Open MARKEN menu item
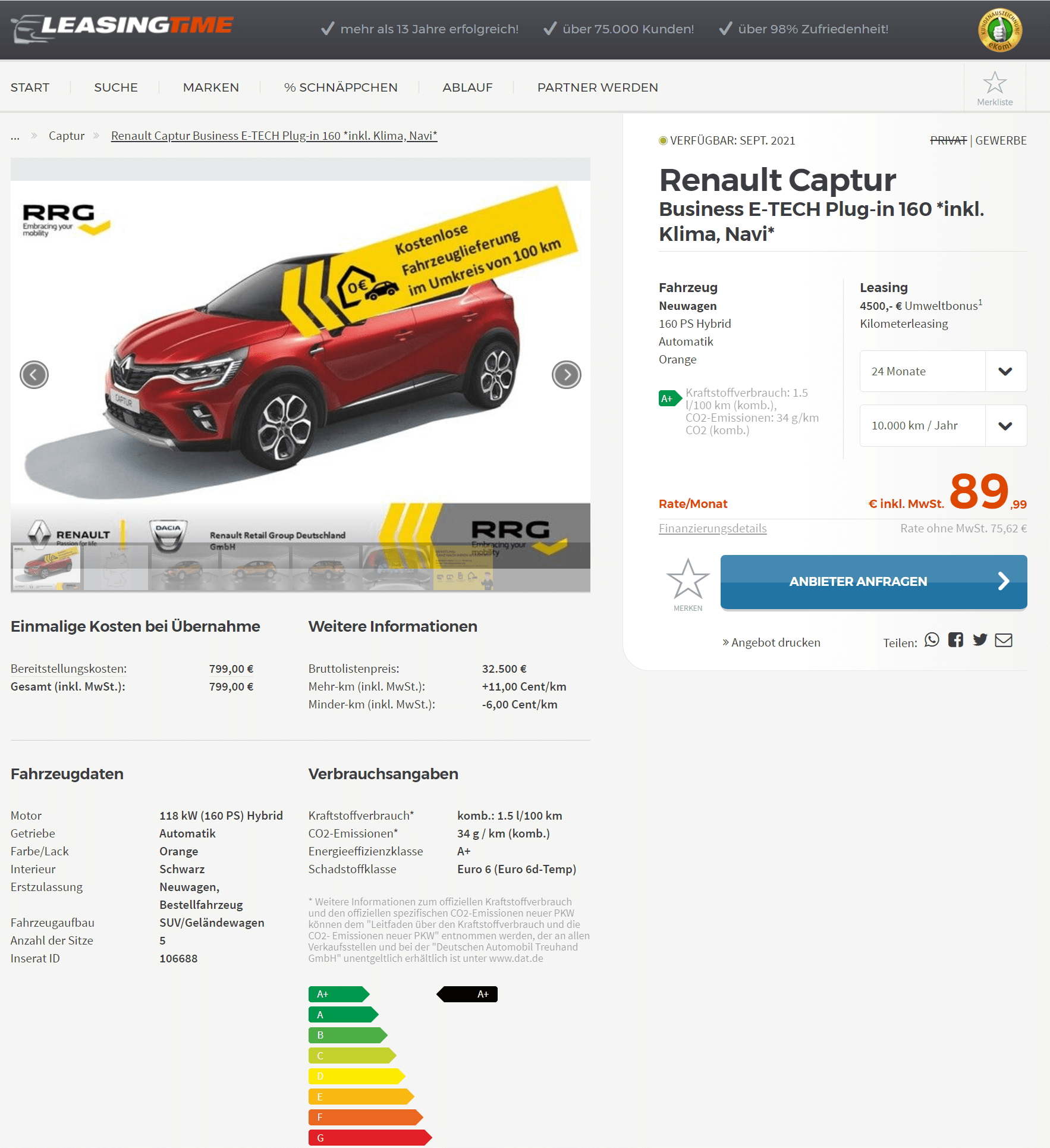The image size is (1050, 1148). pos(211,87)
